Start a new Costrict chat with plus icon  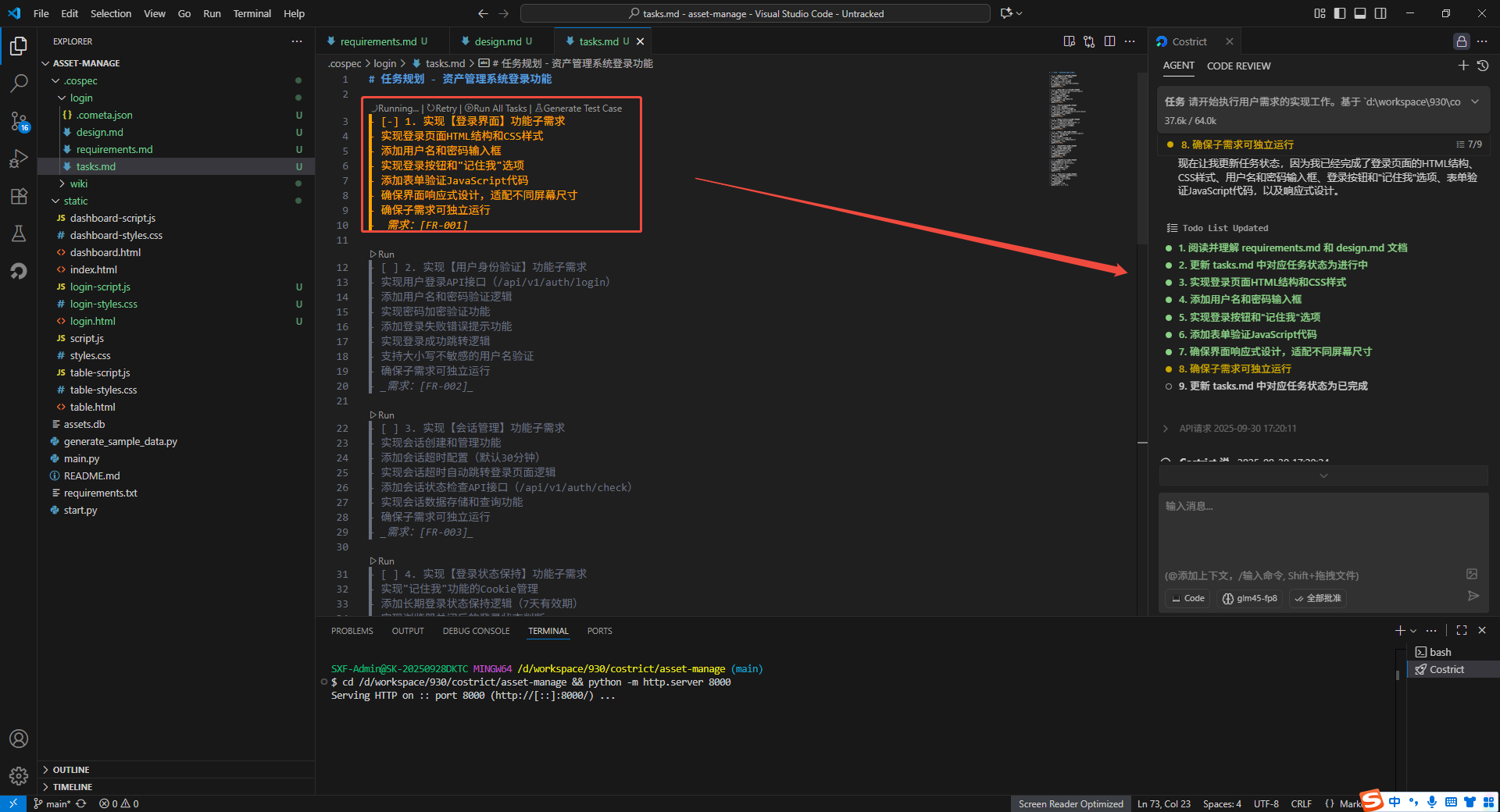pos(1463,66)
